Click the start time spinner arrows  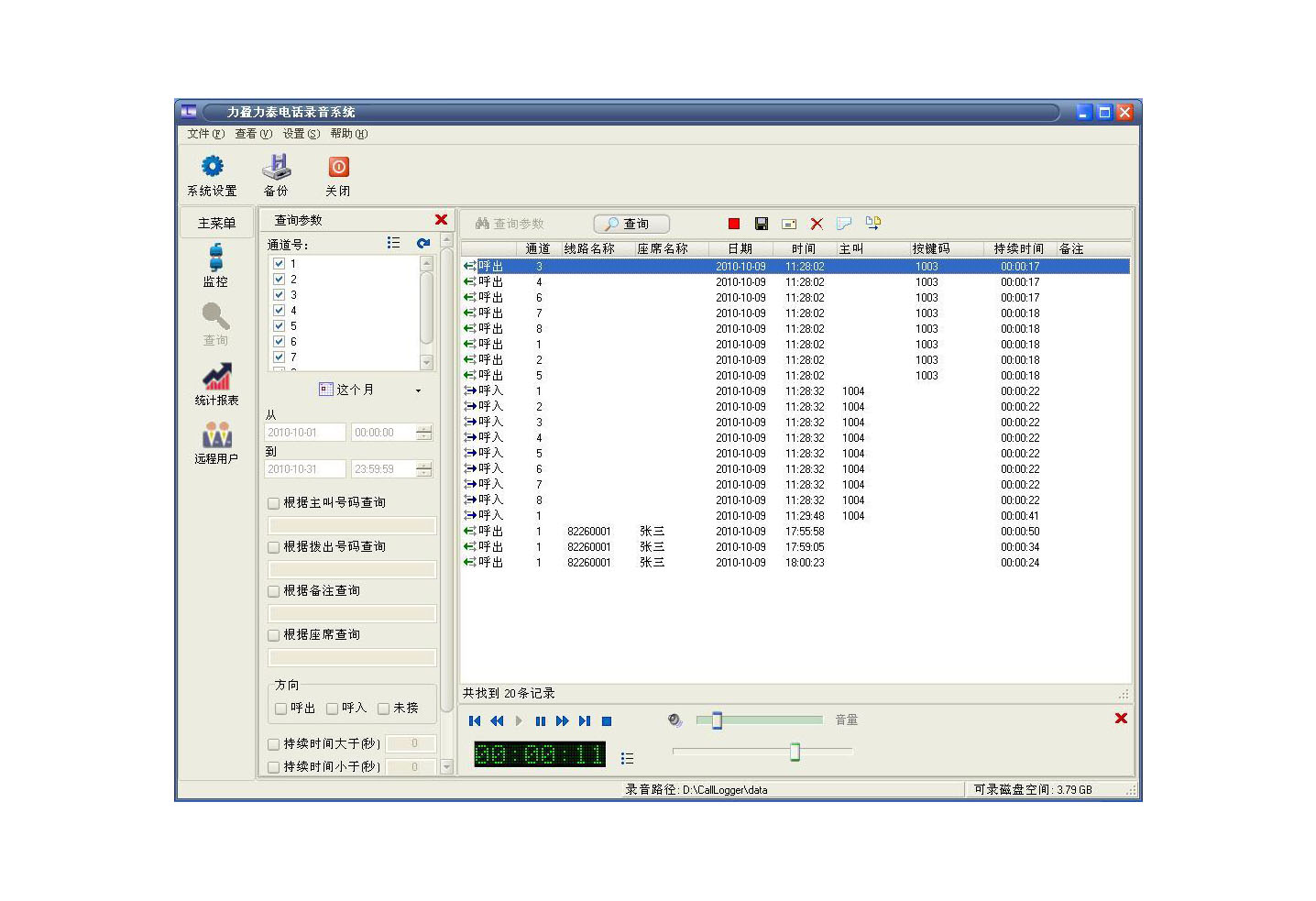(423, 433)
